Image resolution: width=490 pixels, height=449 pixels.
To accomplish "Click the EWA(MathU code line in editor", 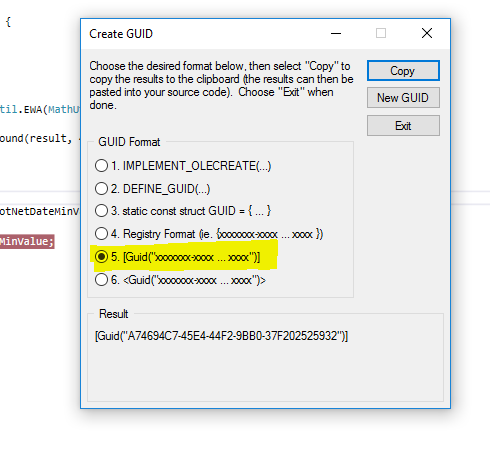I will (40, 109).
